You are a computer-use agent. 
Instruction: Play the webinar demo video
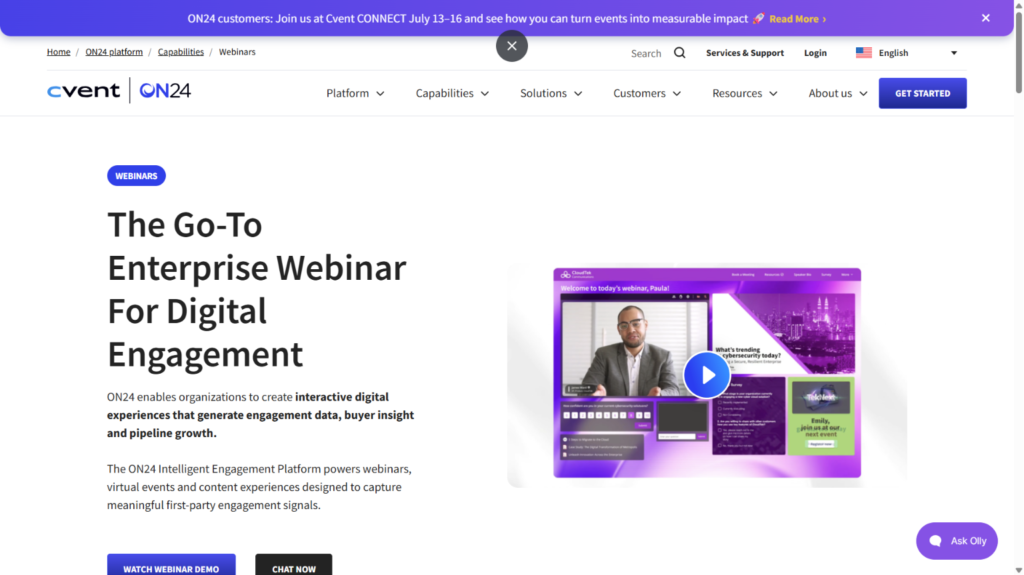pyautogui.click(x=707, y=375)
